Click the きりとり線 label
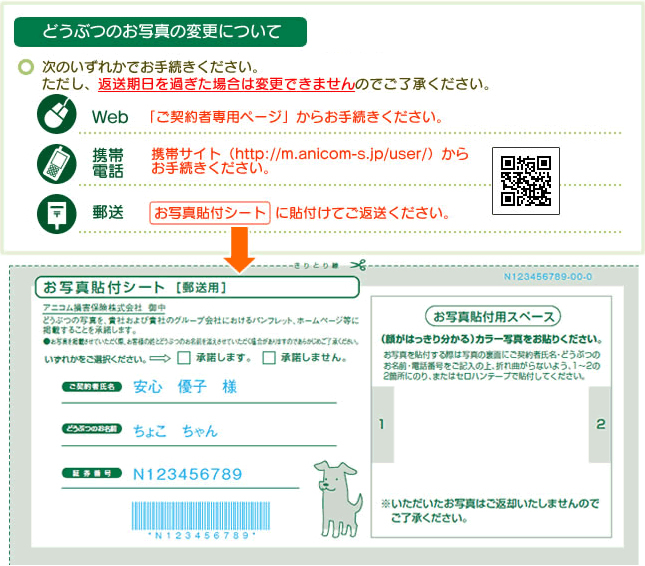 tap(316, 266)
